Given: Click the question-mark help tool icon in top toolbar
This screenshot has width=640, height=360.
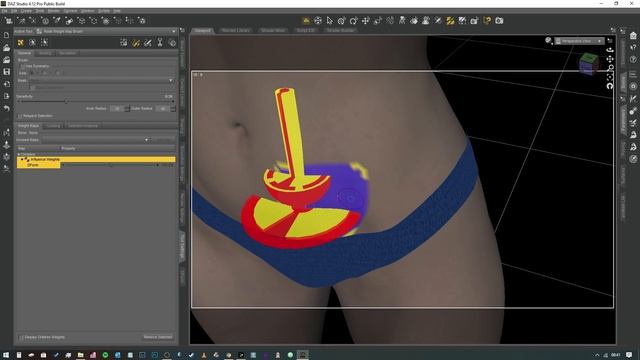Looking at the screenshot, I should (487, 20).
